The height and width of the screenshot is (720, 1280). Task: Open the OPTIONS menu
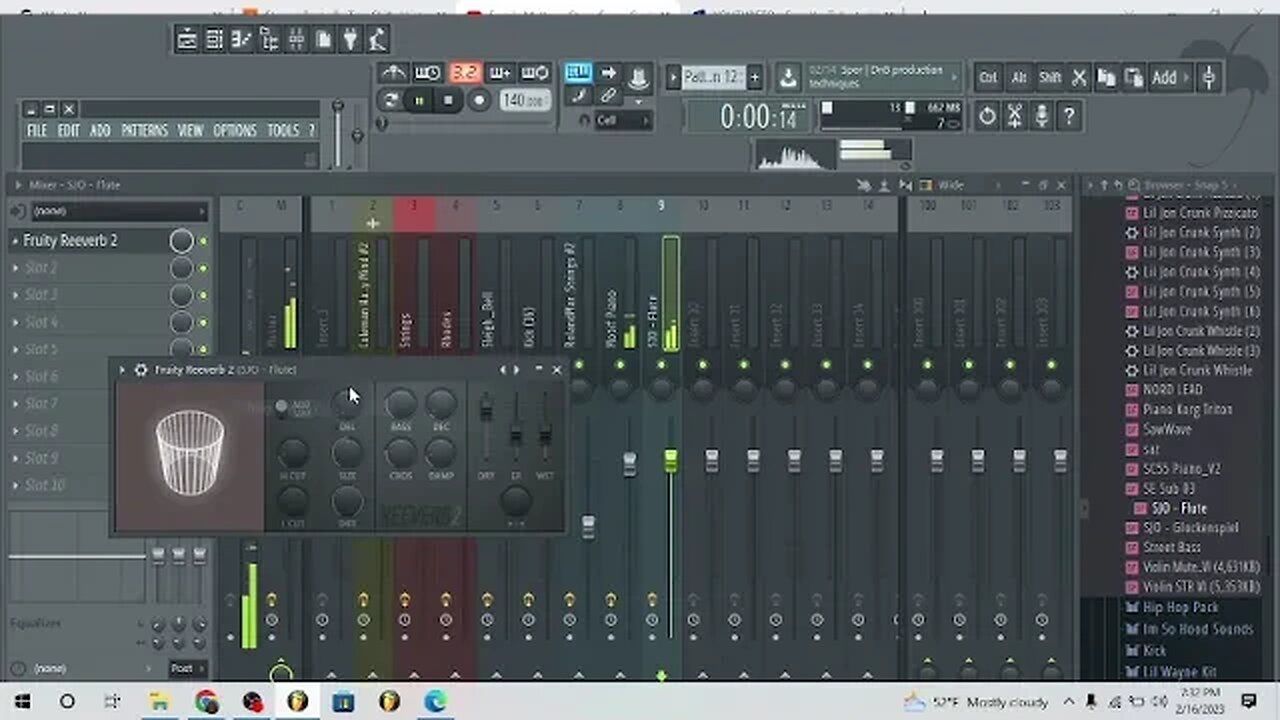(235, 131)
